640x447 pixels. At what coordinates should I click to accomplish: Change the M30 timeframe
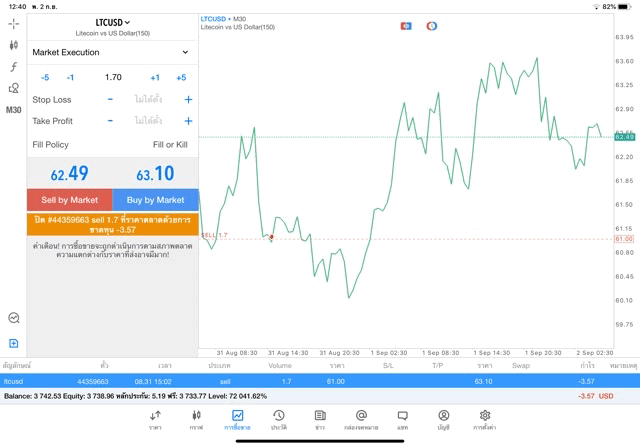tap(13, 110)
